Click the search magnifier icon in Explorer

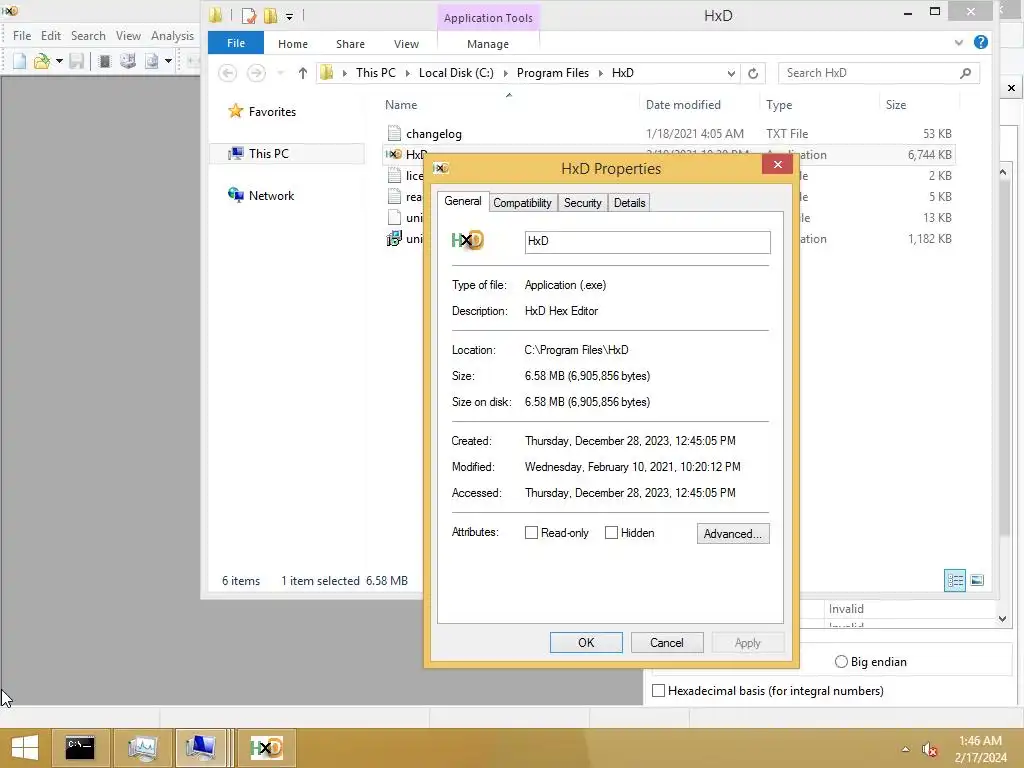[x=965, y=73]
